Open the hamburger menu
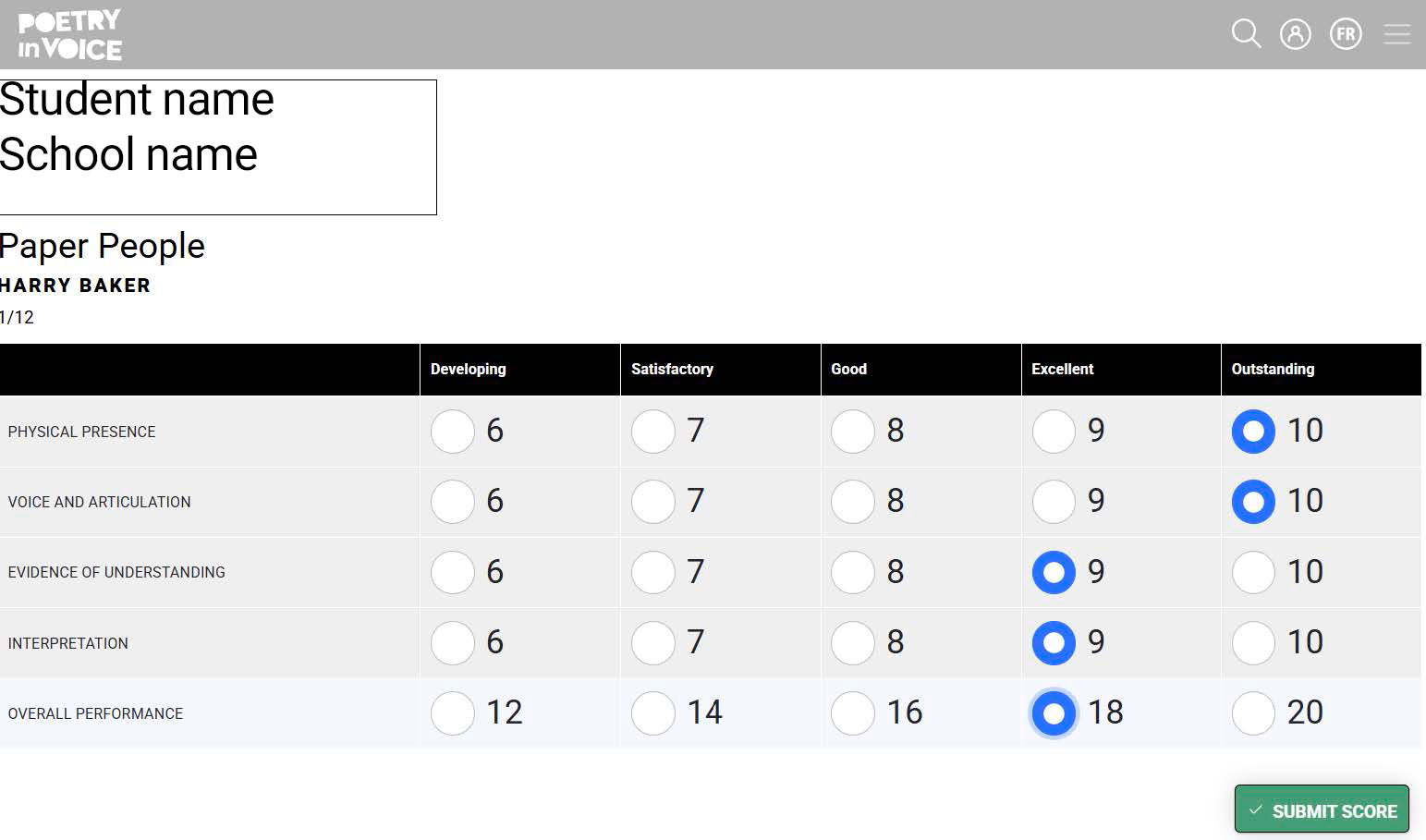This screenshot has width=1426, height=840. (1396, 34)
